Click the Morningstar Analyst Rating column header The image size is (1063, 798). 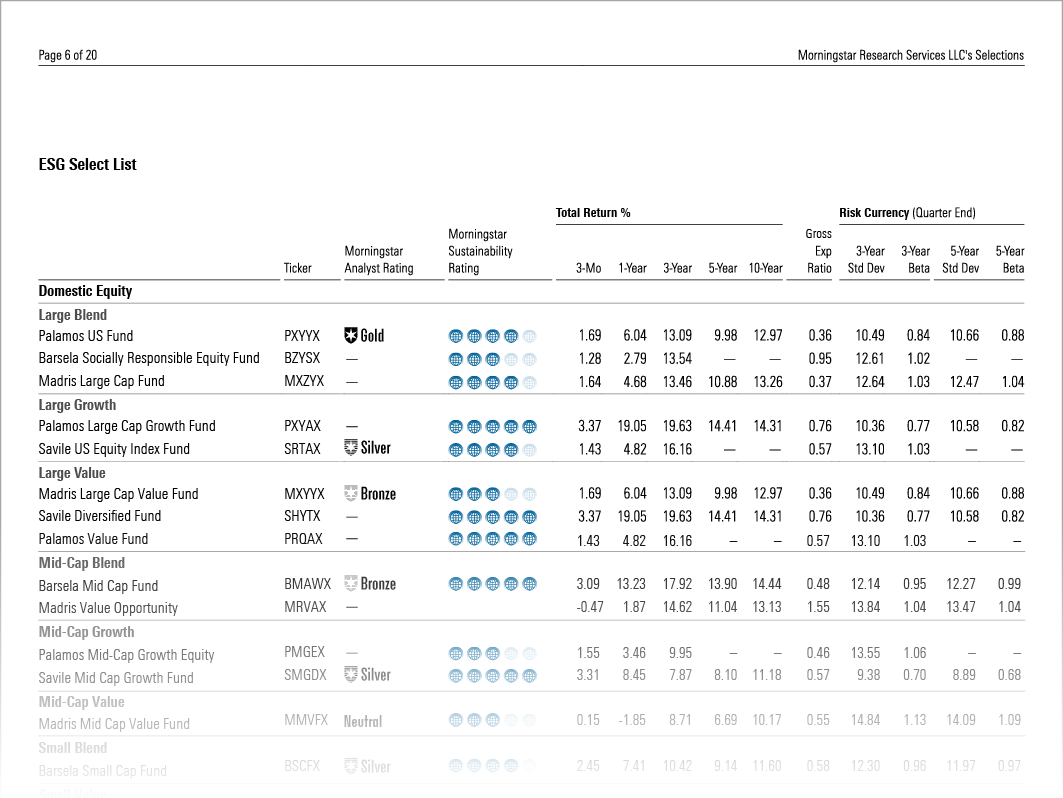pos(378,260)
